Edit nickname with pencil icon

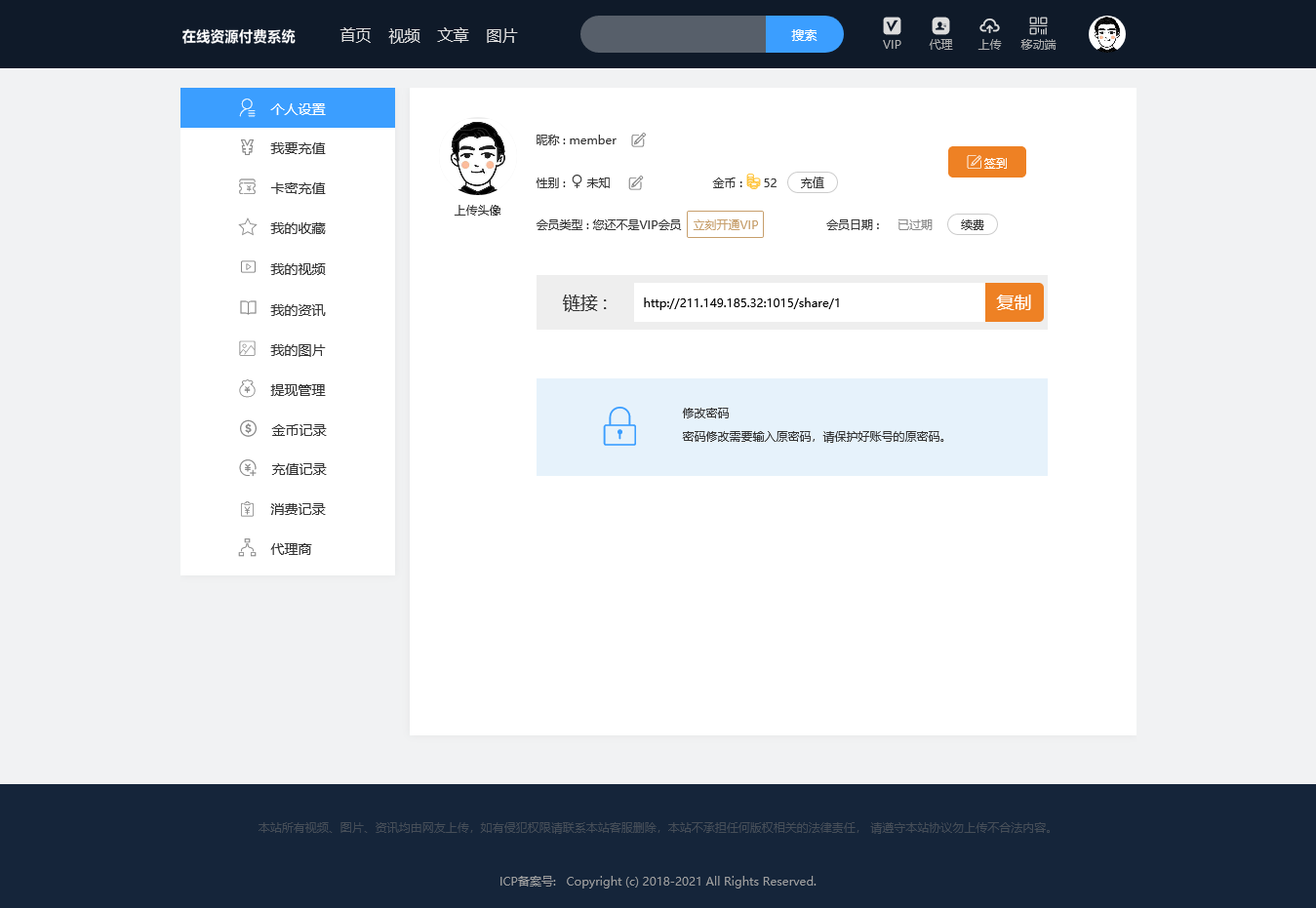(x=638, y=140)
